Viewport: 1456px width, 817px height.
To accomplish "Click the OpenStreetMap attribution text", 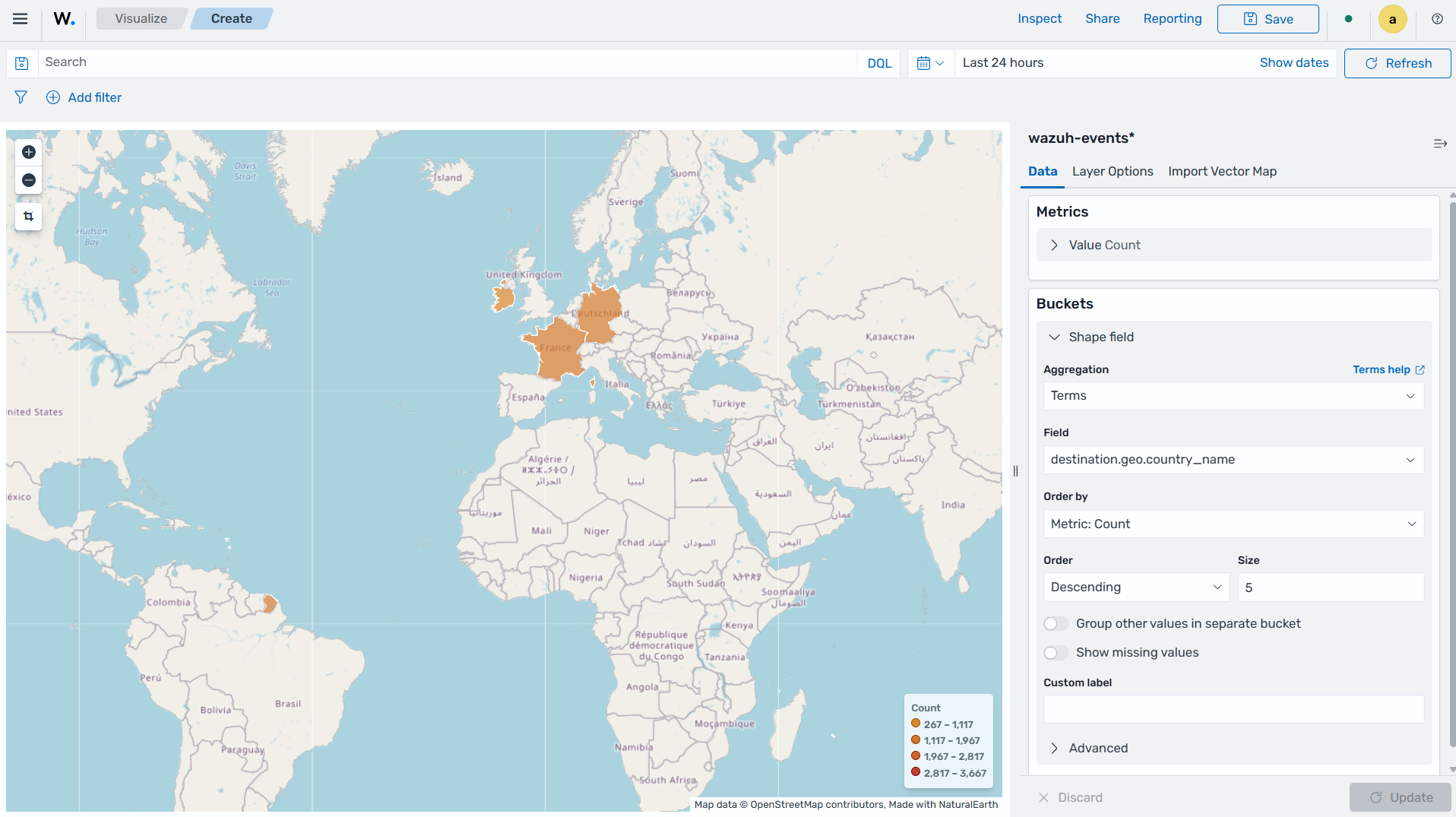I will click(846, 805).
